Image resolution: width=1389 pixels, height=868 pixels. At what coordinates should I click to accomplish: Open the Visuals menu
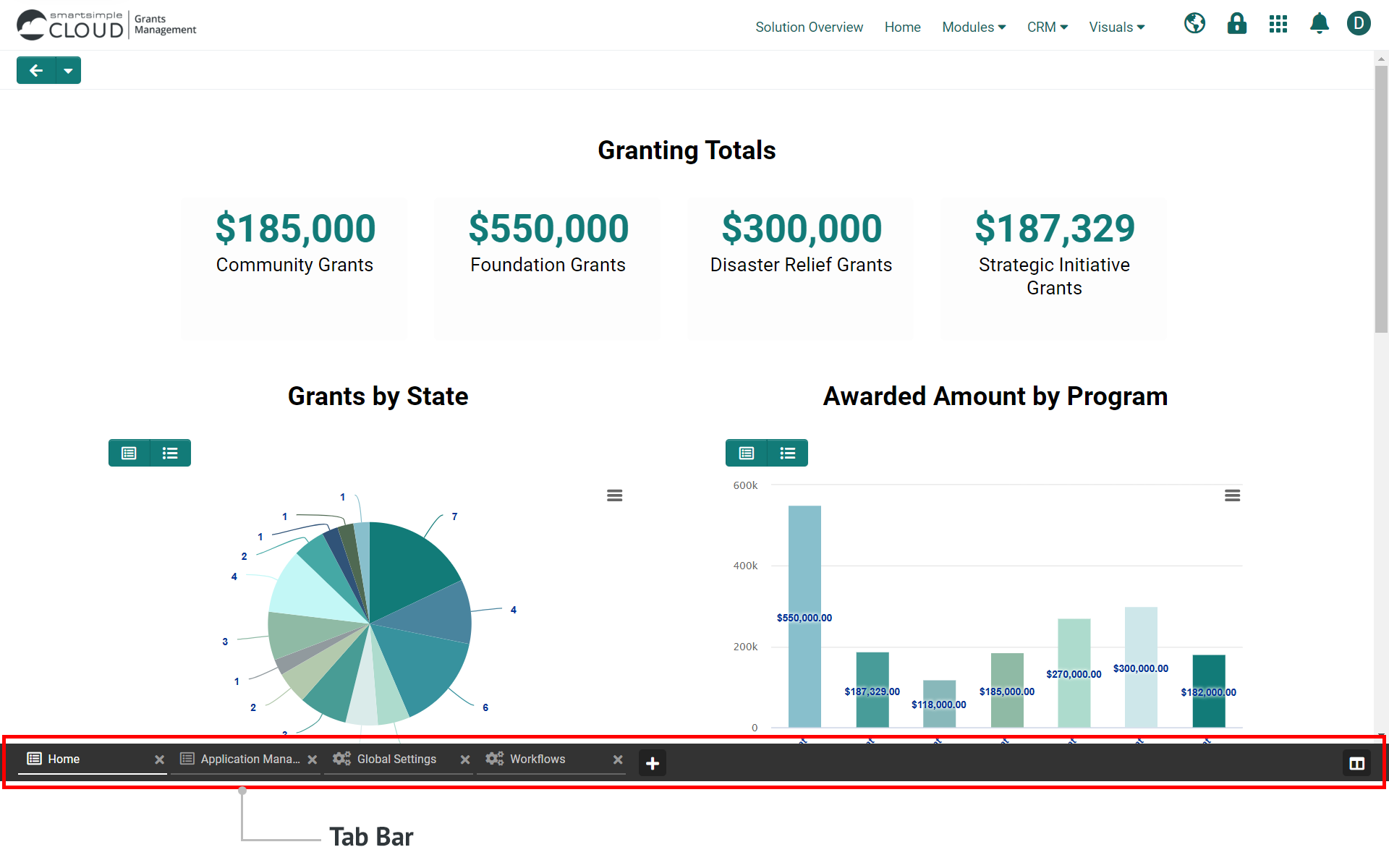tap(1116, 27)
